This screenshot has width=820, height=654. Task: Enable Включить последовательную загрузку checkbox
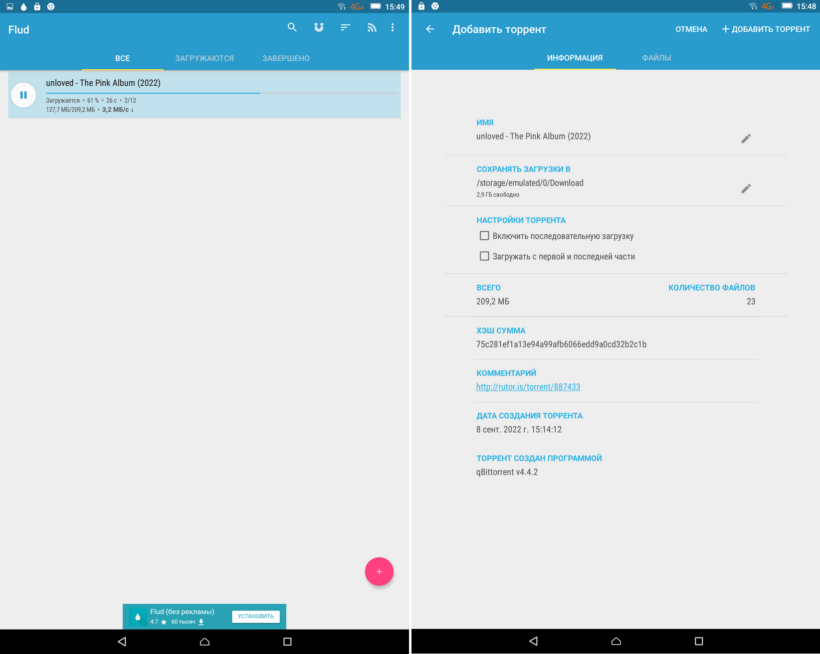click(484, 236)
